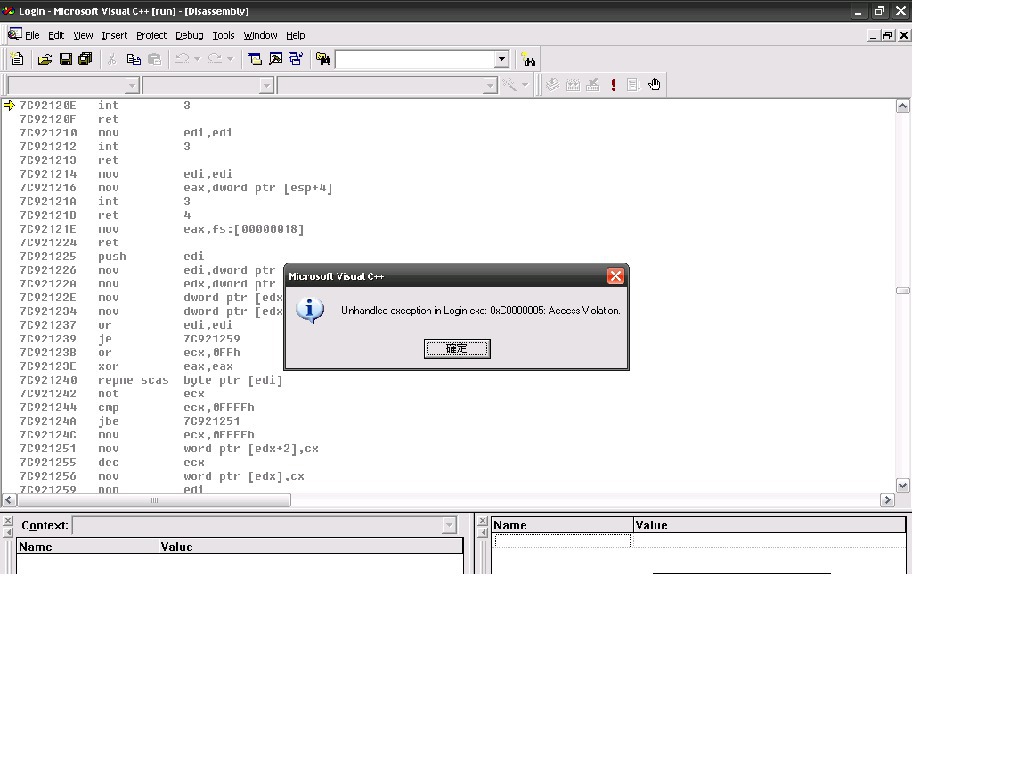
Task: Click the Open file folder icon
Action: click(44, 59)
